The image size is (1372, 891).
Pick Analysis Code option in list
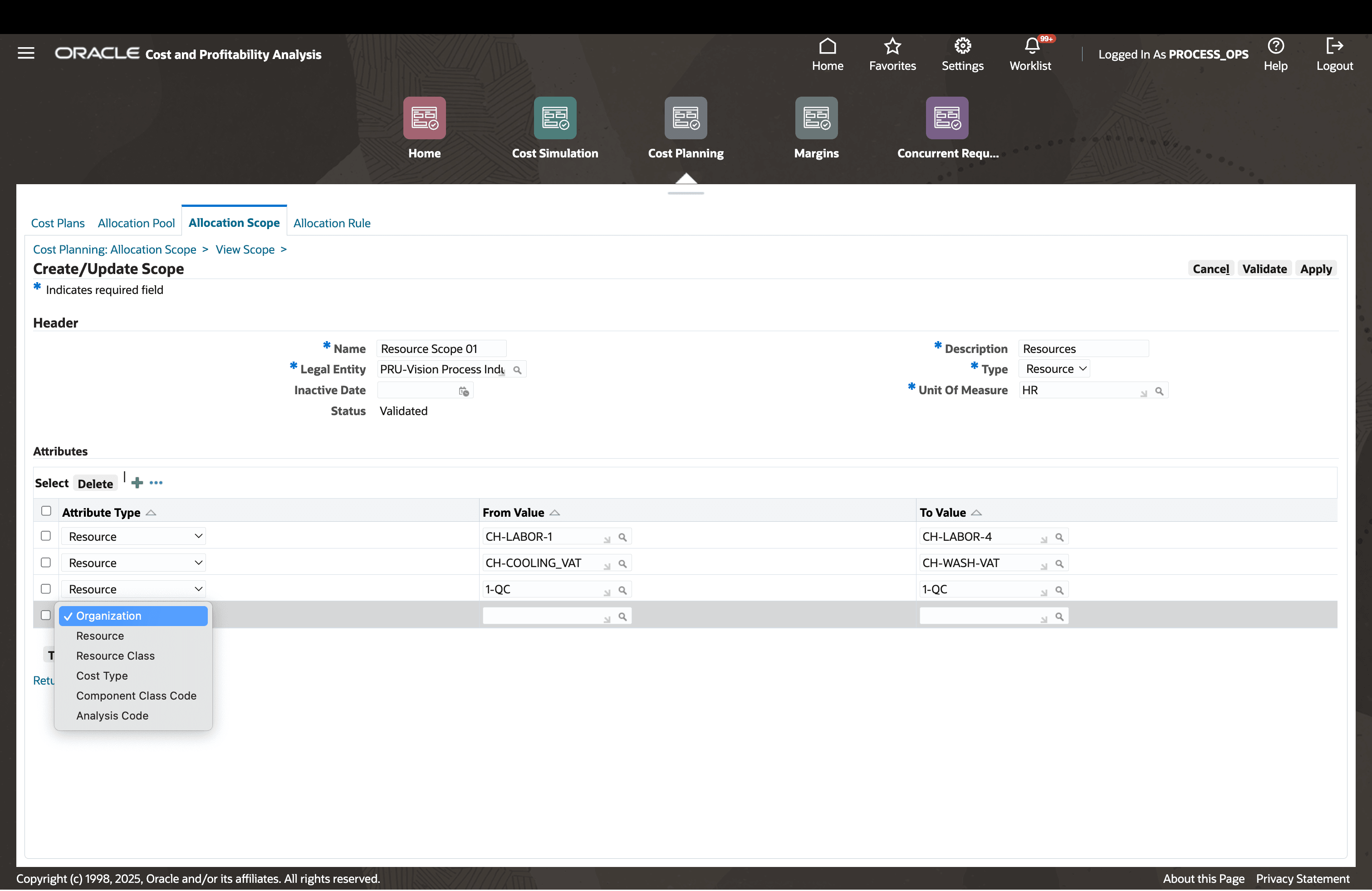click(113, 716)
